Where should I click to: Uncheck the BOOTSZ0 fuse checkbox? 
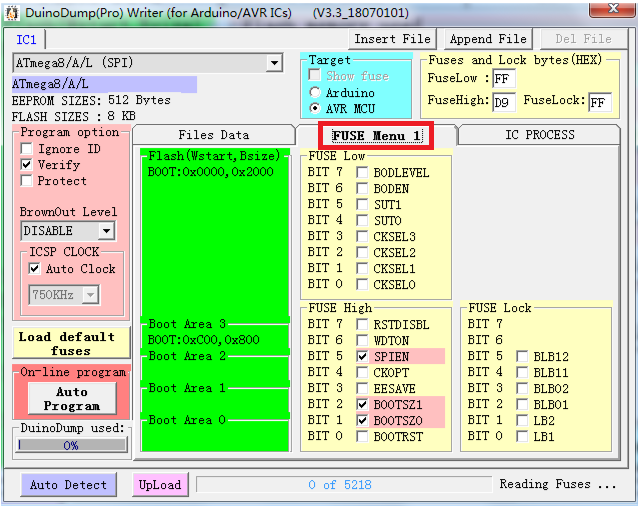pyautogui.click(x=362, y=420)
